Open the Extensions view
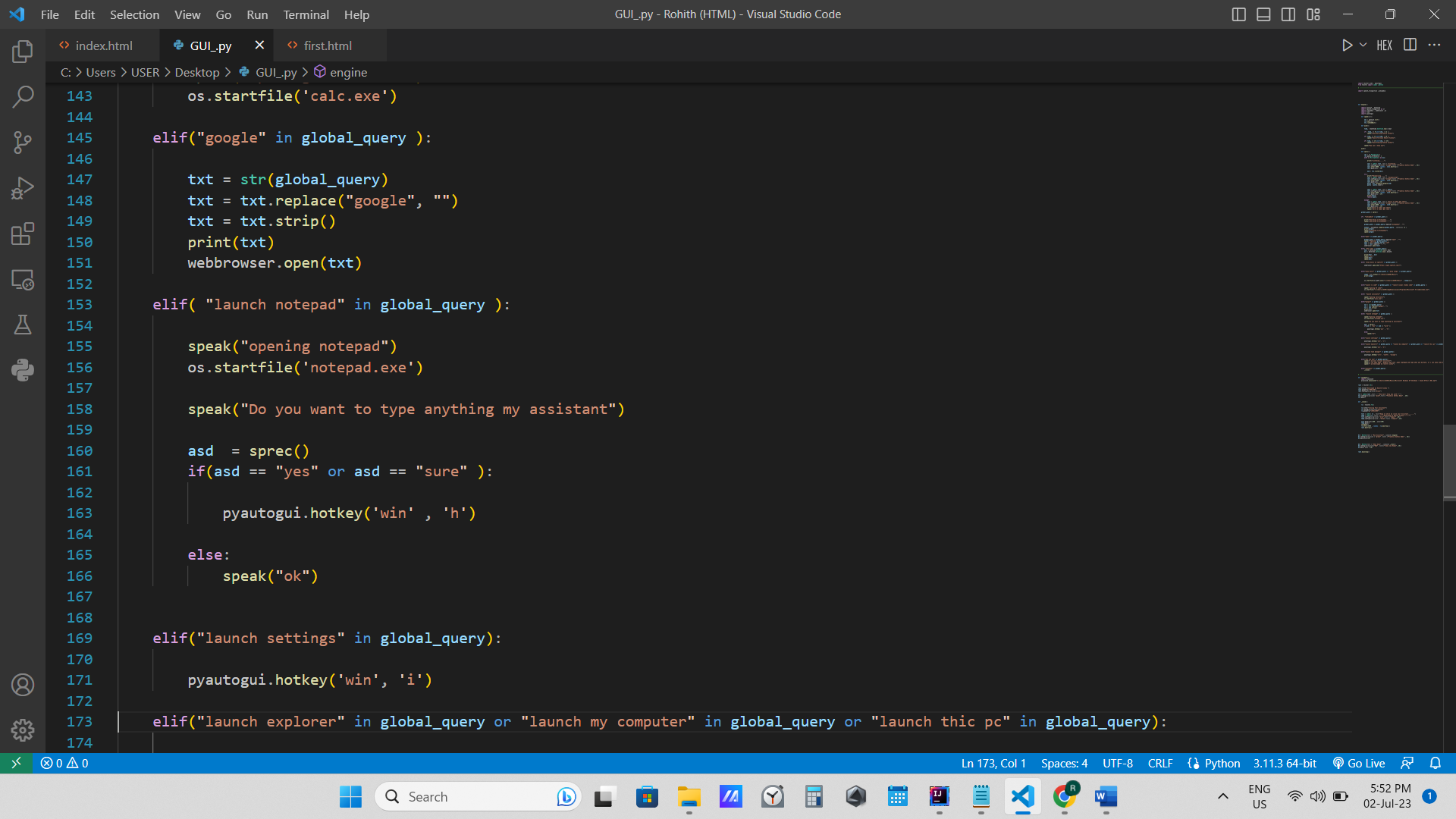1456x819 pixels. [x=23, y=234]
